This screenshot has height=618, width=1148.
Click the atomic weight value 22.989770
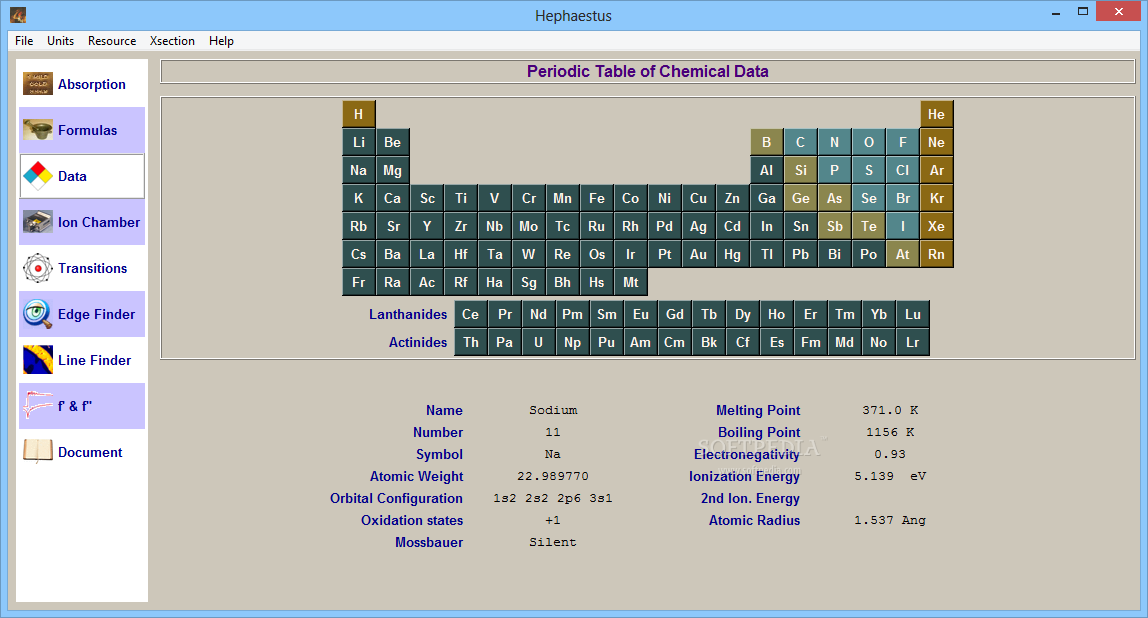coord(553,476)
